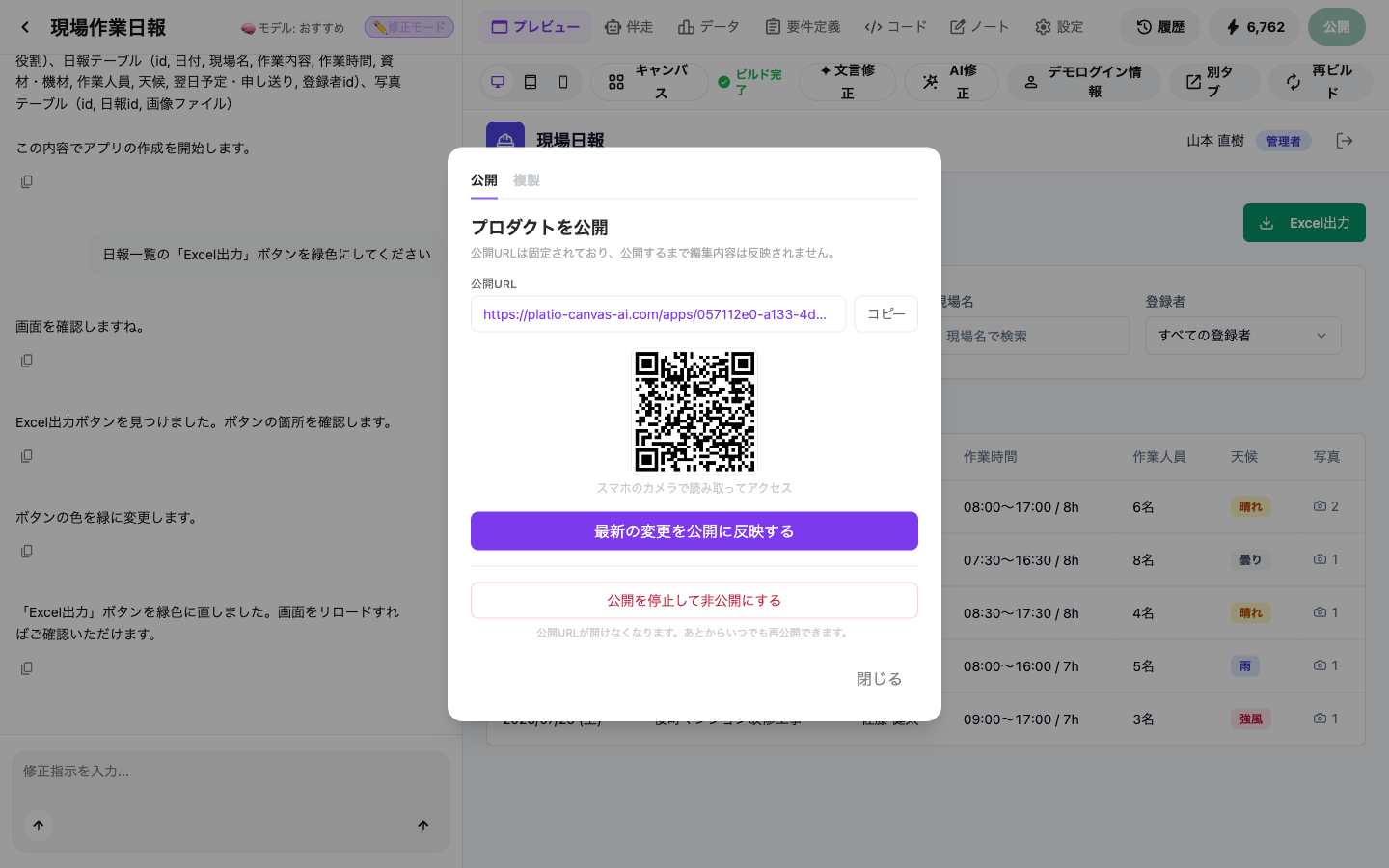The image size is (1389, 868).
Task: Close the dialog with 閉じる
Action: [x=880, y=679]
